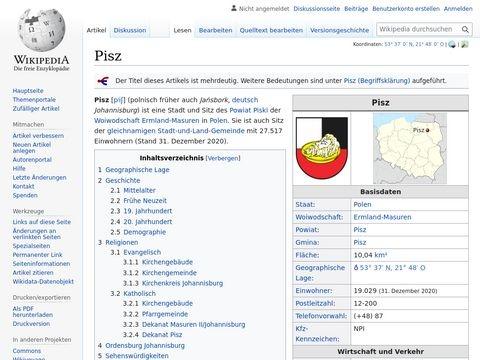Screen dimensions: 480x360
Task: Open the Pisz coat of arms image
Action: pyautogui.click(x=322, y=148)
